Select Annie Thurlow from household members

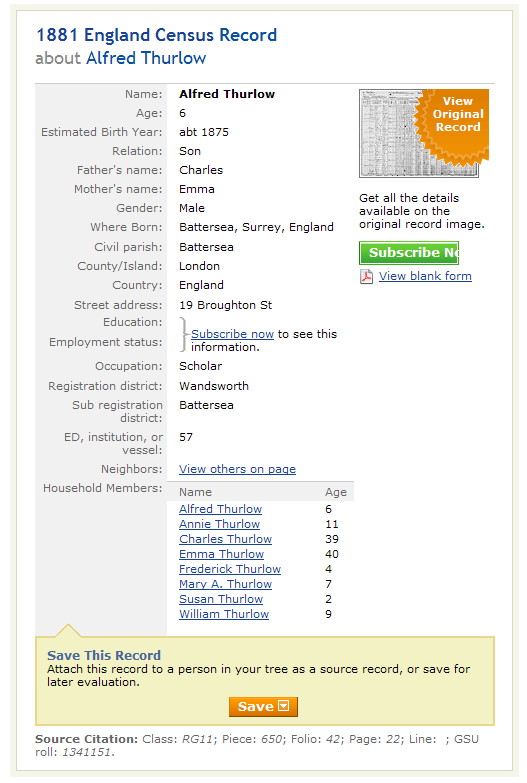(219, 524)
